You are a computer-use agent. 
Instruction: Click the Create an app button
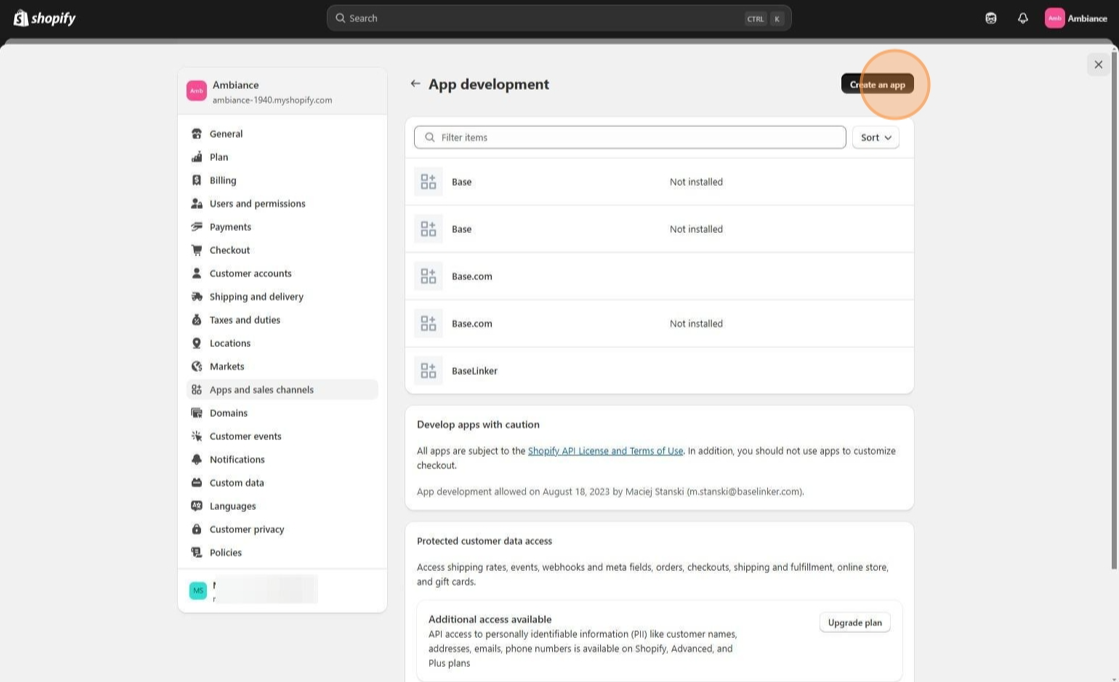tap(877, 85)
